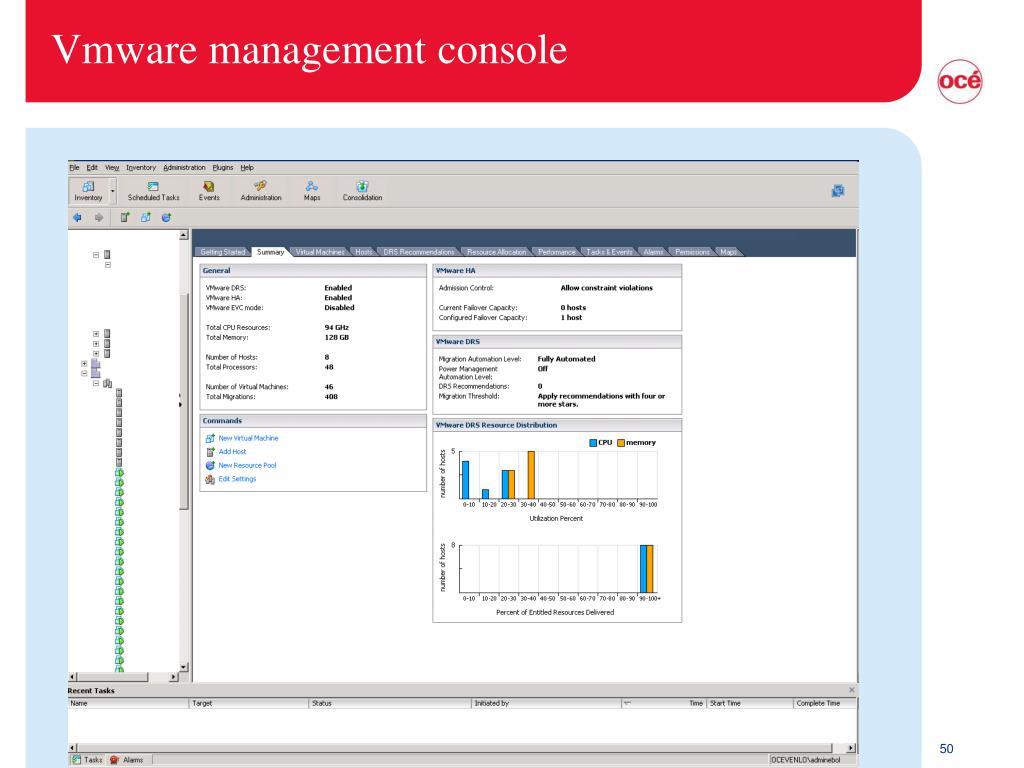This screenshot has height=768, width=1024.
Task: Switch to the Hosts tab
Action: 364,252
